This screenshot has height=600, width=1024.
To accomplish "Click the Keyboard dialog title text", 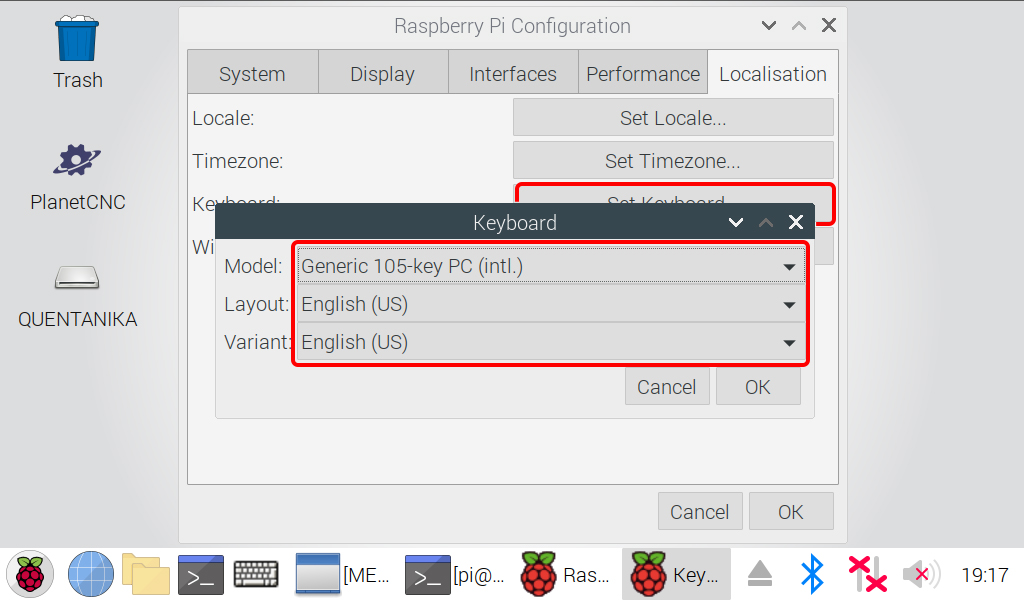I will pyautogui.click(x=515, y=223).
